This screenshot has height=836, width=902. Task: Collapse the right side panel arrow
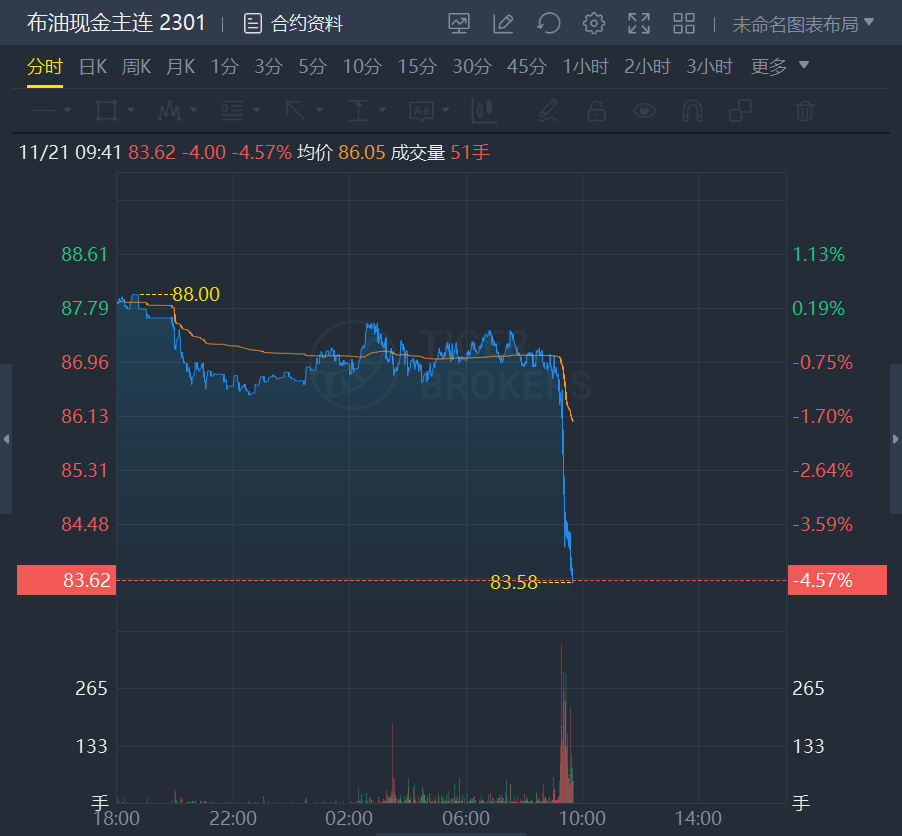coord(895,439)
